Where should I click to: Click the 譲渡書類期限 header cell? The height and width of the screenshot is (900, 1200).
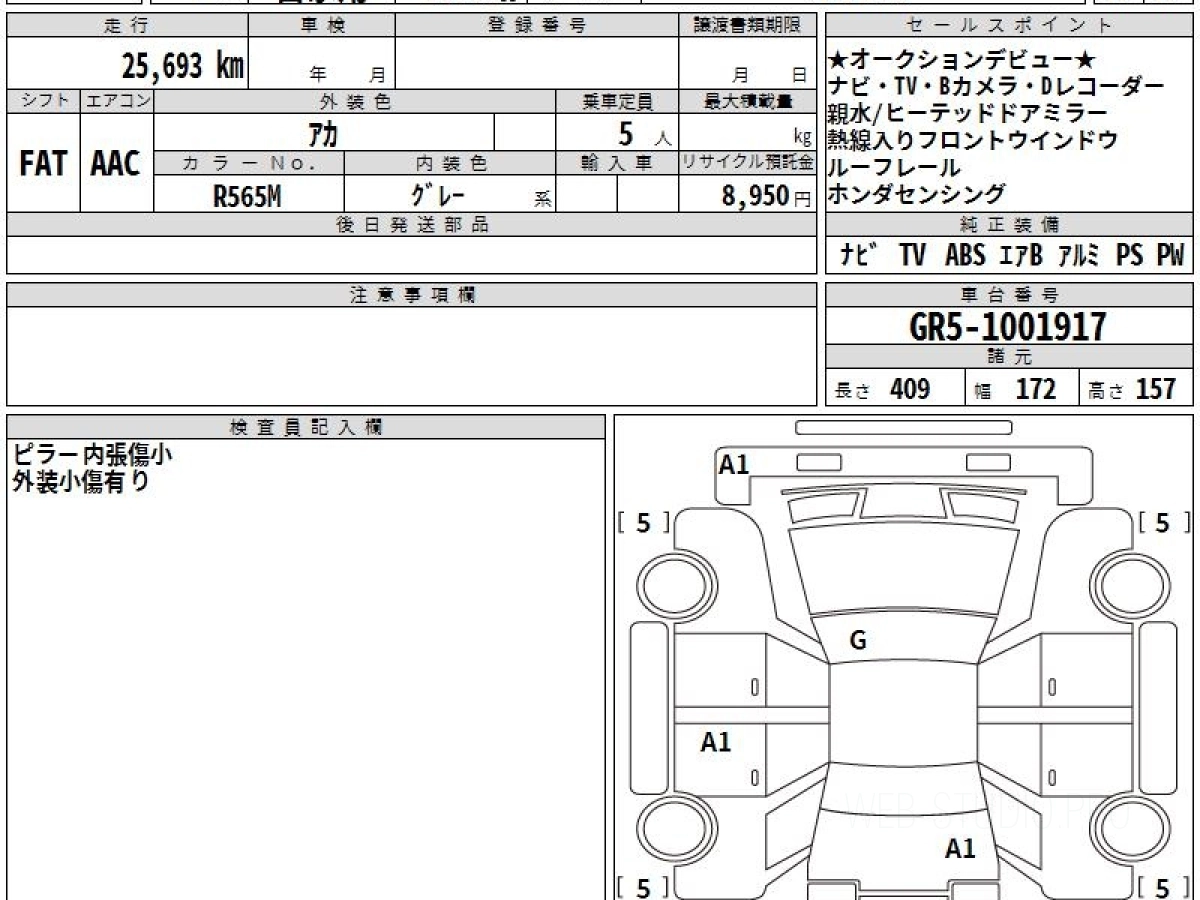click(x=748, y=26)
